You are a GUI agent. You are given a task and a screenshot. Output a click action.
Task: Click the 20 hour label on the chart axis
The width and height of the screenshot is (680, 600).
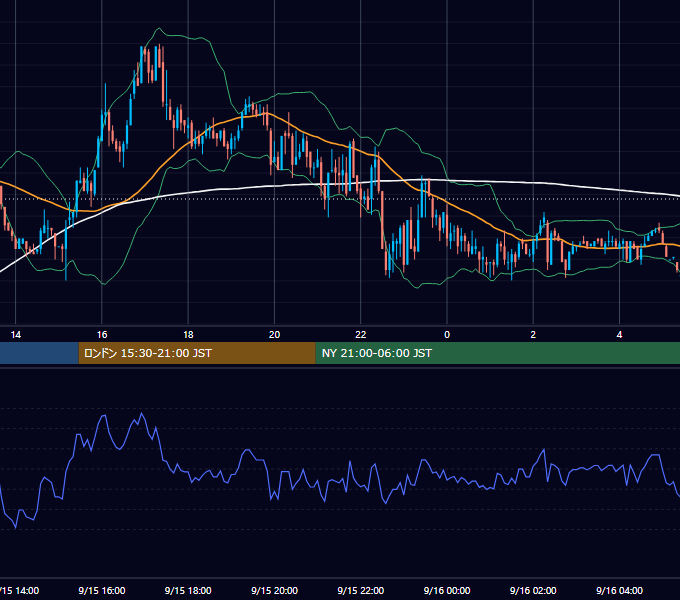275,335
